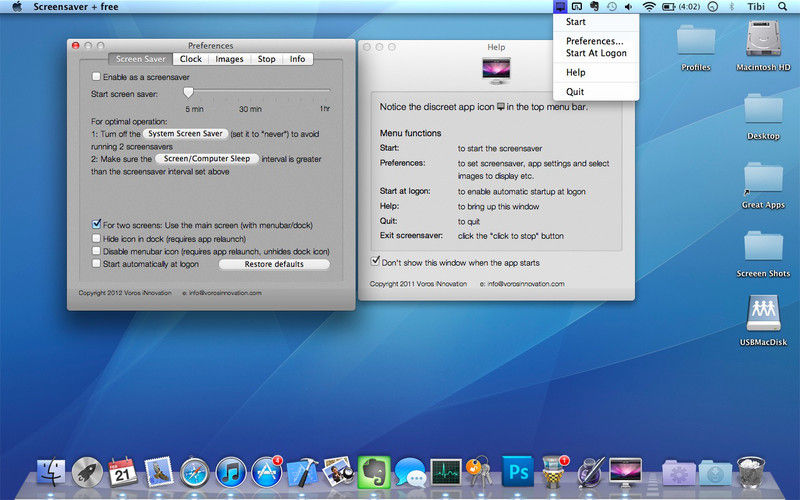Viewport: 800px width, 500px height.
Task: Click the '1hr' slider label
Action: point(324,109)
